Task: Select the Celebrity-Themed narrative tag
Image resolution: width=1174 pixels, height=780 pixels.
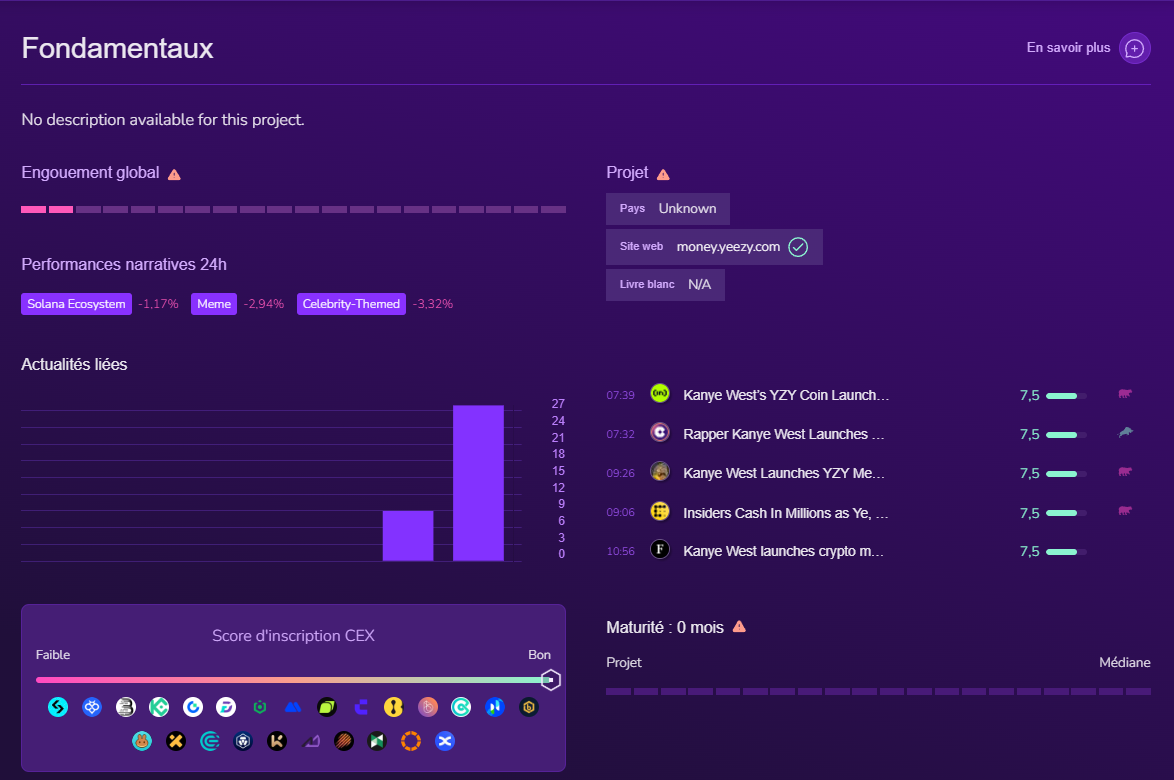Action: (351, 304)
